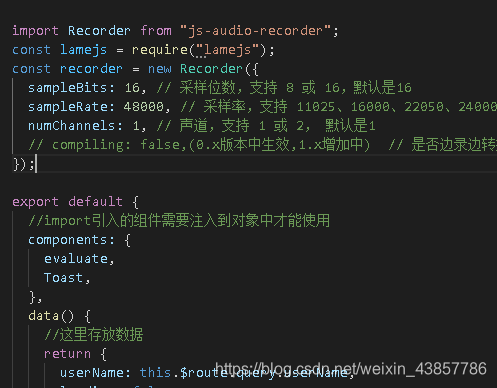
Task: Click the require function call
Action: click(x=160, y=50)
